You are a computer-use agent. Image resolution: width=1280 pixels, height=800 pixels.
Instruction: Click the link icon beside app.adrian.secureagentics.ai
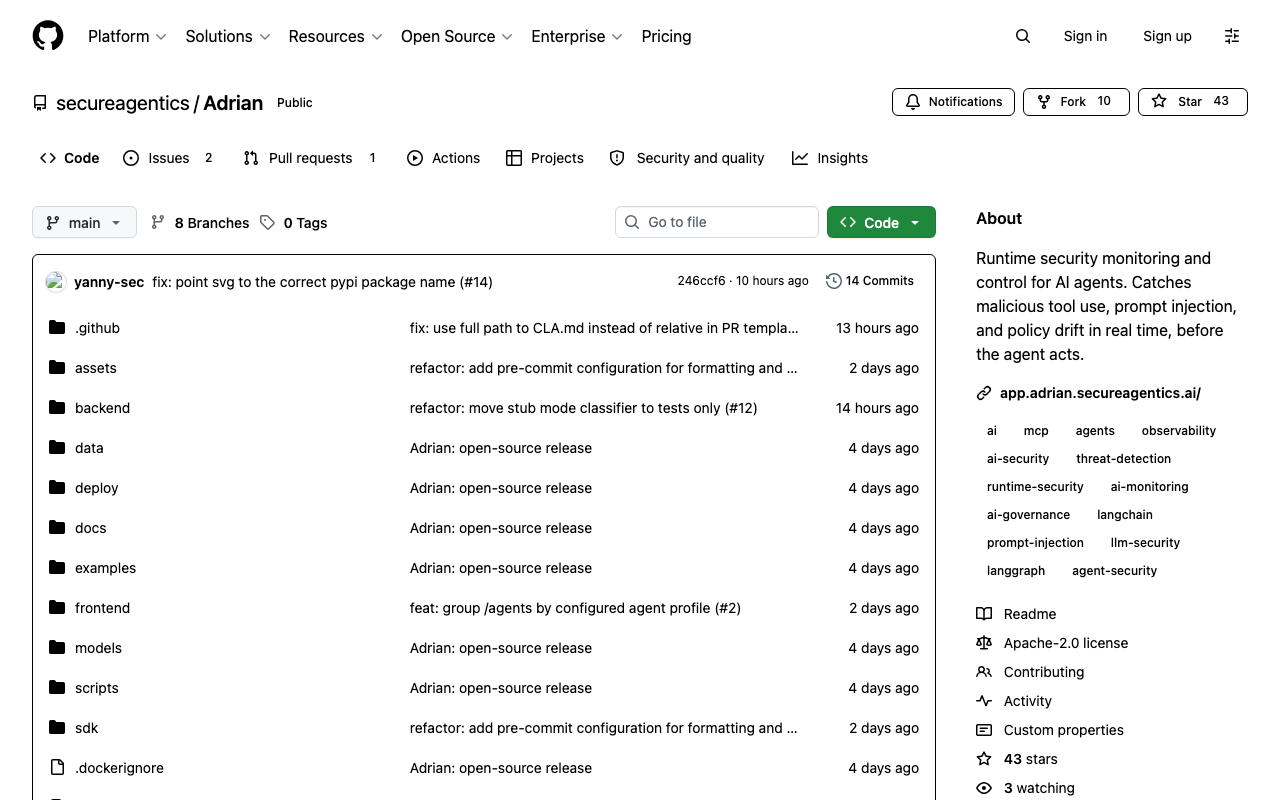coord(984,393)
